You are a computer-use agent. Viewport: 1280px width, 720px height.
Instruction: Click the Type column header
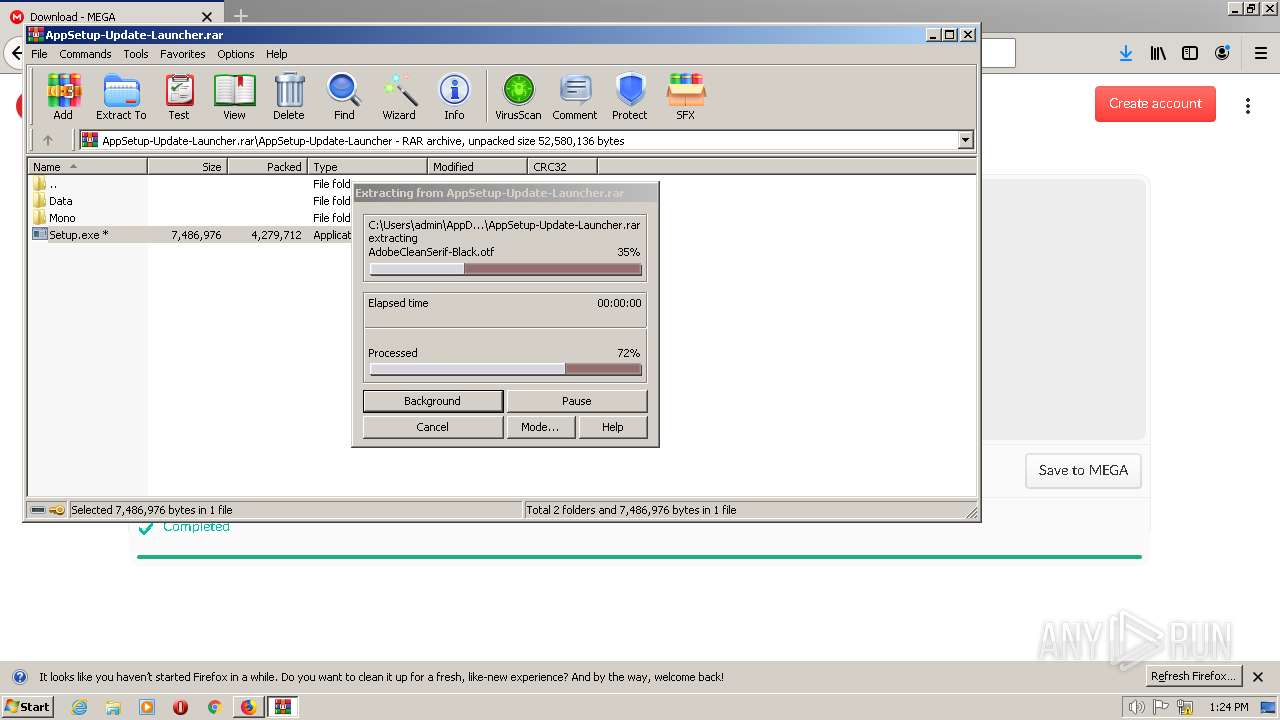click(368, 167)
